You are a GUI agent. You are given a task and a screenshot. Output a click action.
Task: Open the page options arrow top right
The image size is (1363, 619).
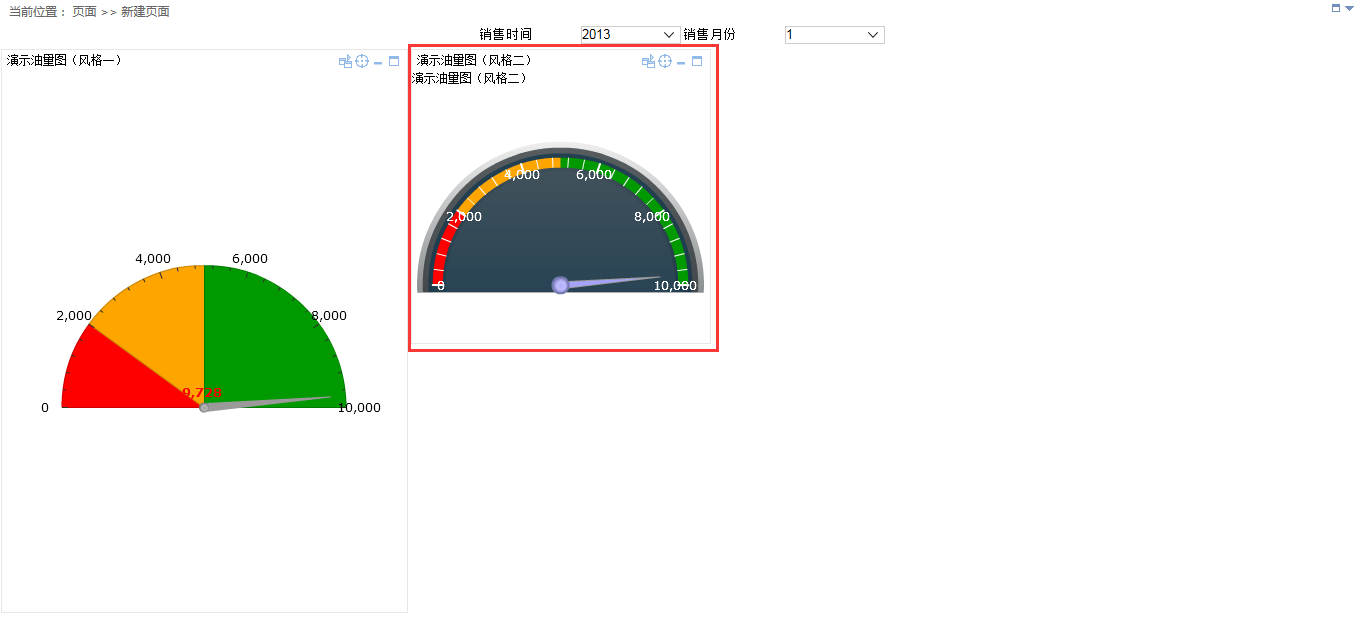[x=1349, y=8]
